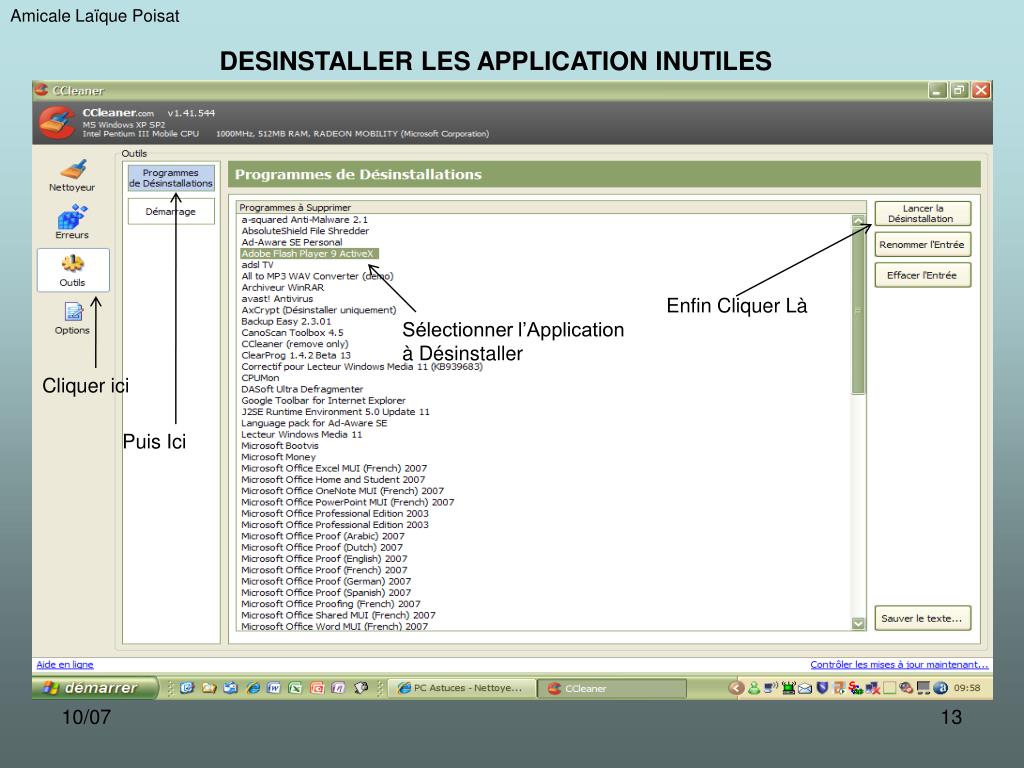Click the program list scrollbar thumb

858,310
